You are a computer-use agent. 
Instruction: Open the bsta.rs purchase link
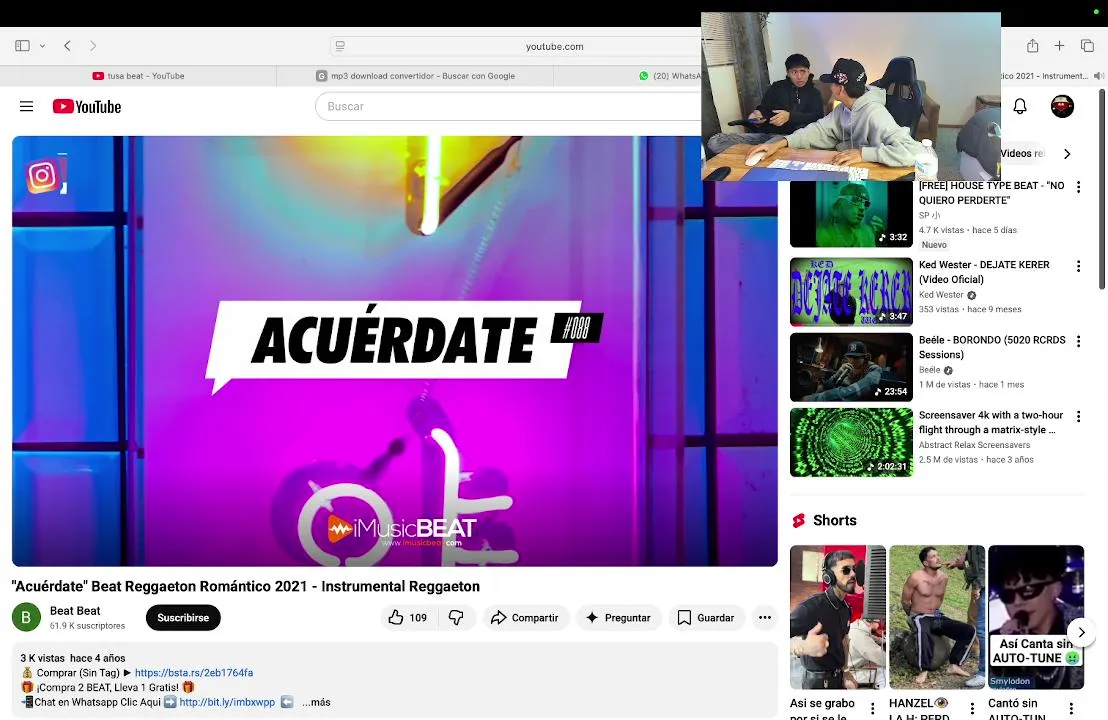(194, 673)
